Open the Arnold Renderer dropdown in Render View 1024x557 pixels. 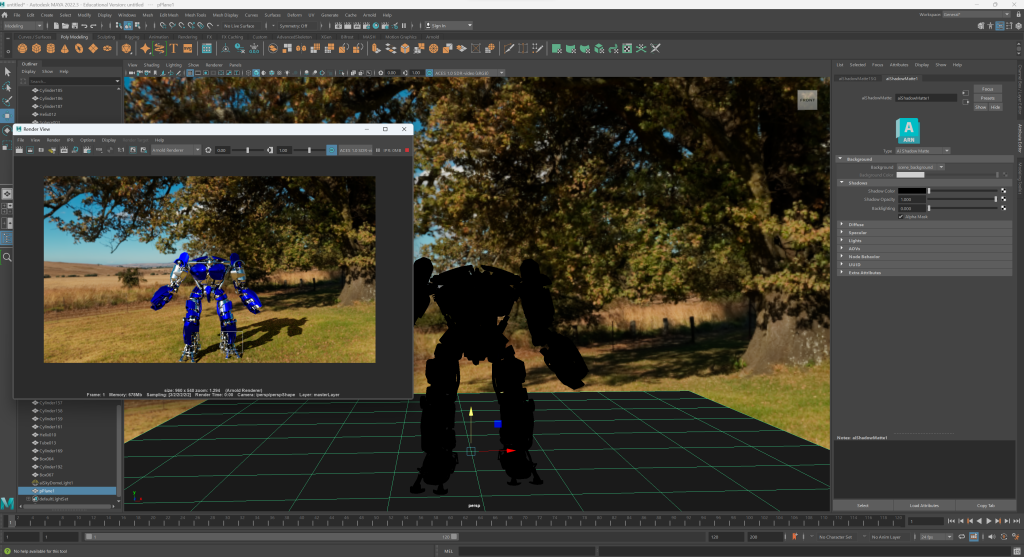(176, 150)
